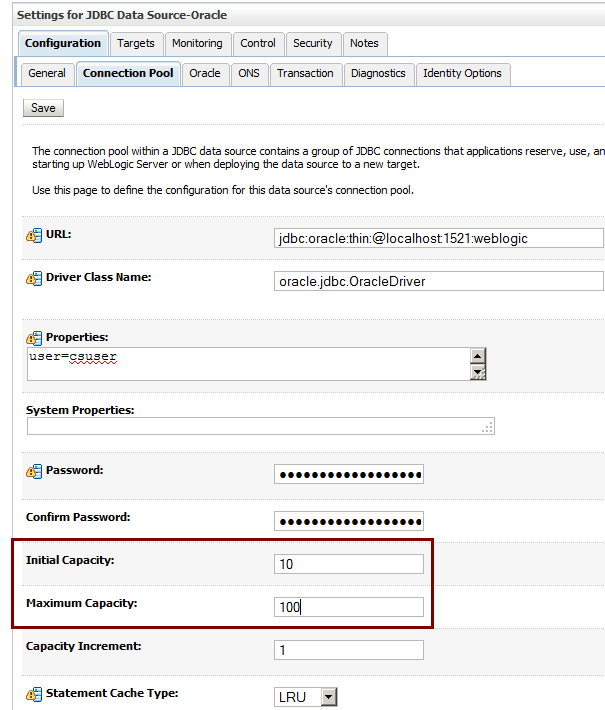Click into the URL input field
The height and width of the screenshot is (710, 605).
click(x=439, y=238)
